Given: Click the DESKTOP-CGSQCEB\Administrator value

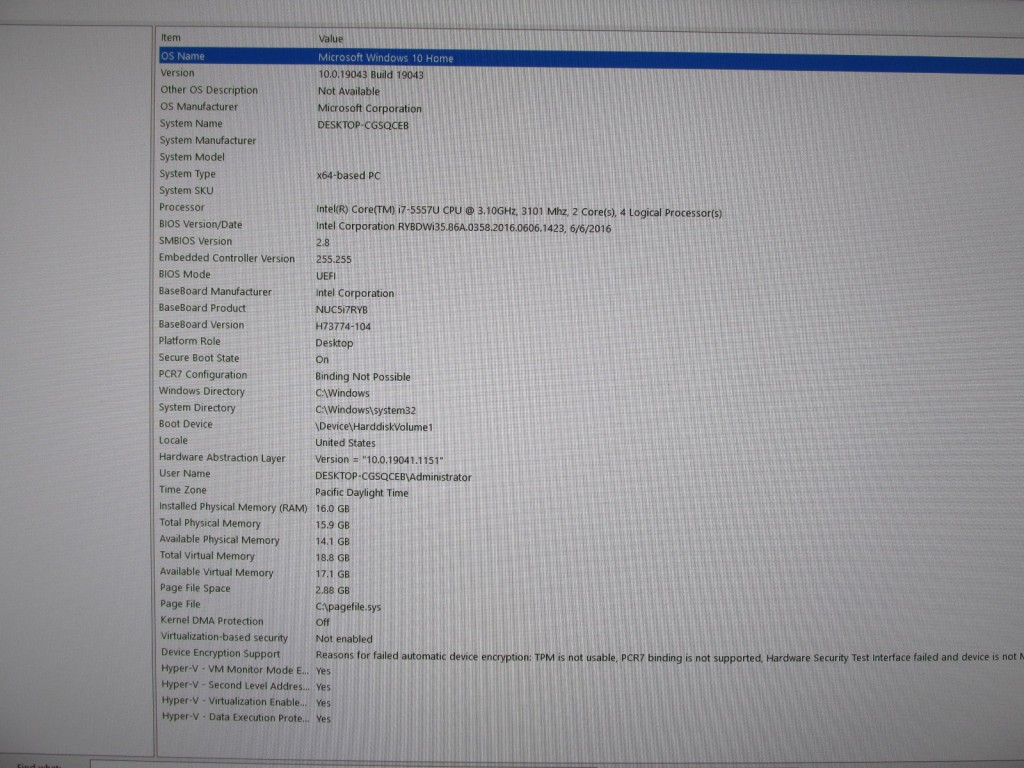Looking at the screenshot, I should 393,477.
